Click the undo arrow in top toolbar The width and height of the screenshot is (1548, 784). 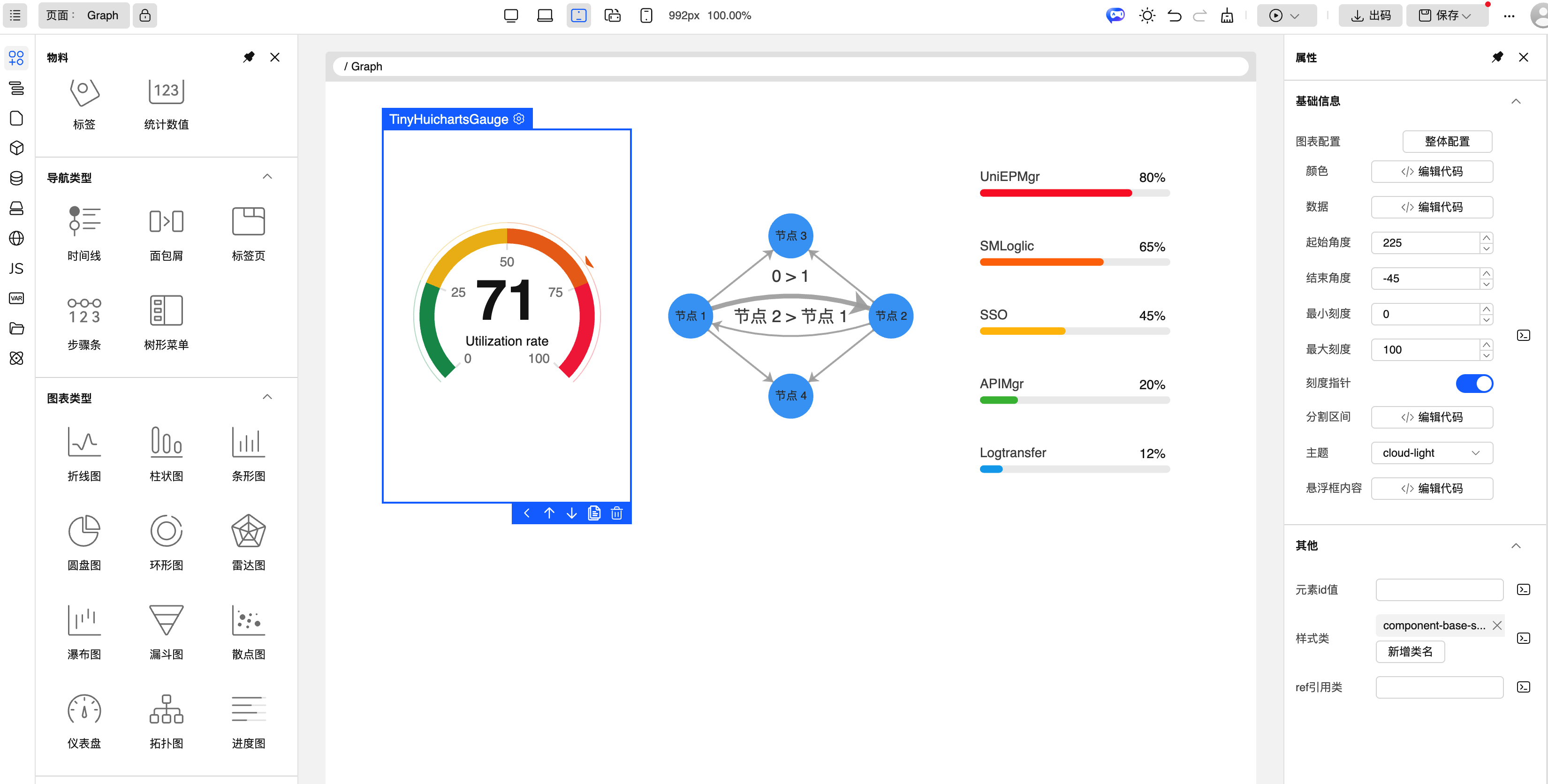[x=1174, y=15]
